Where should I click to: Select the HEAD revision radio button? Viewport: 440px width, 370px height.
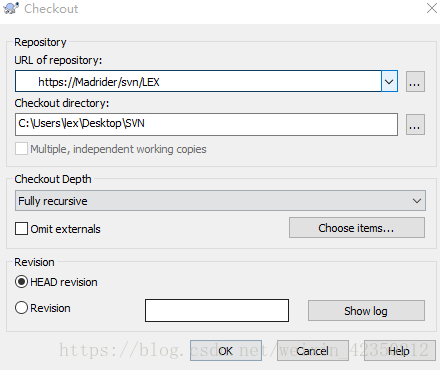pyautogui.click(x=21, y=282)
